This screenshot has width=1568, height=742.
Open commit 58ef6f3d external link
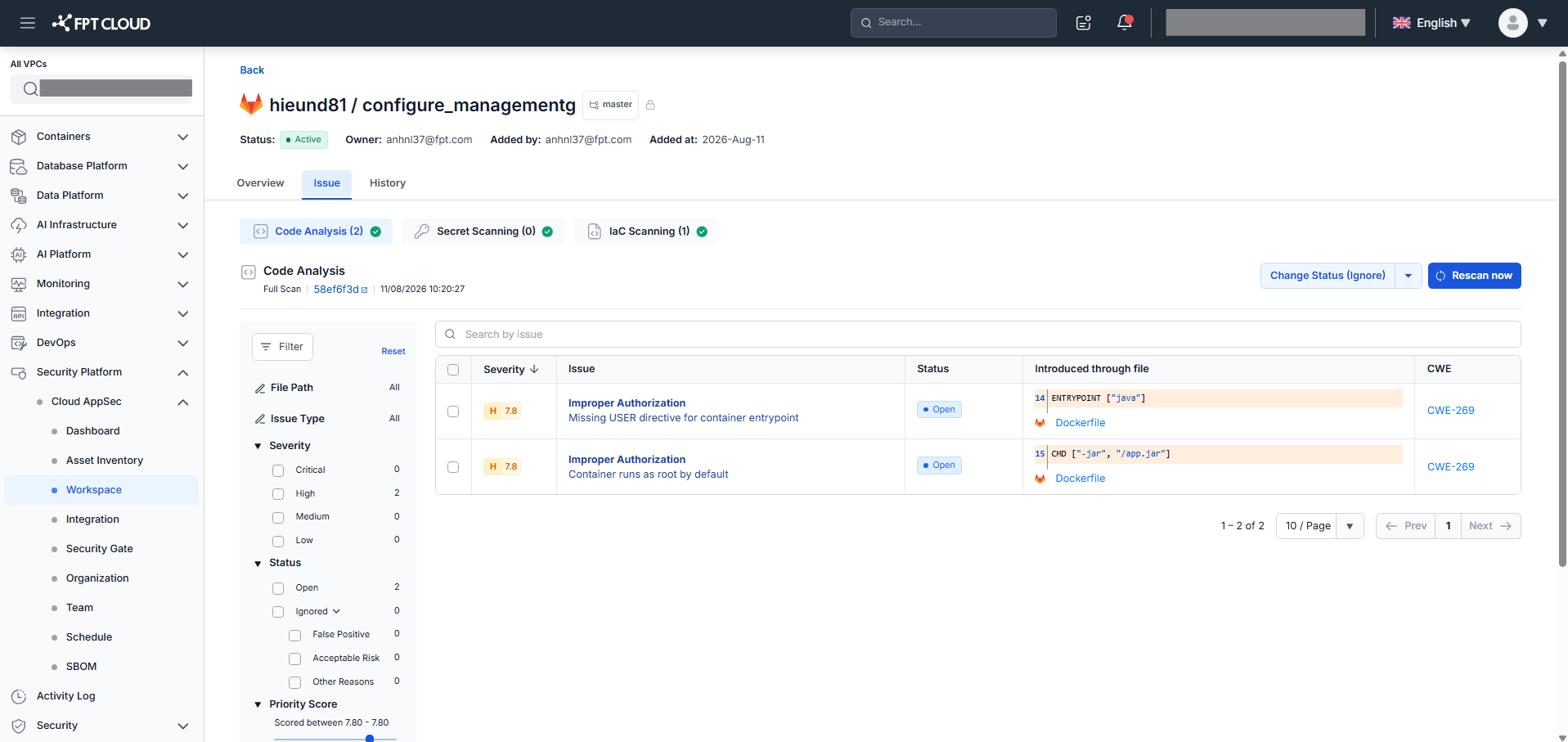[341, 290]
